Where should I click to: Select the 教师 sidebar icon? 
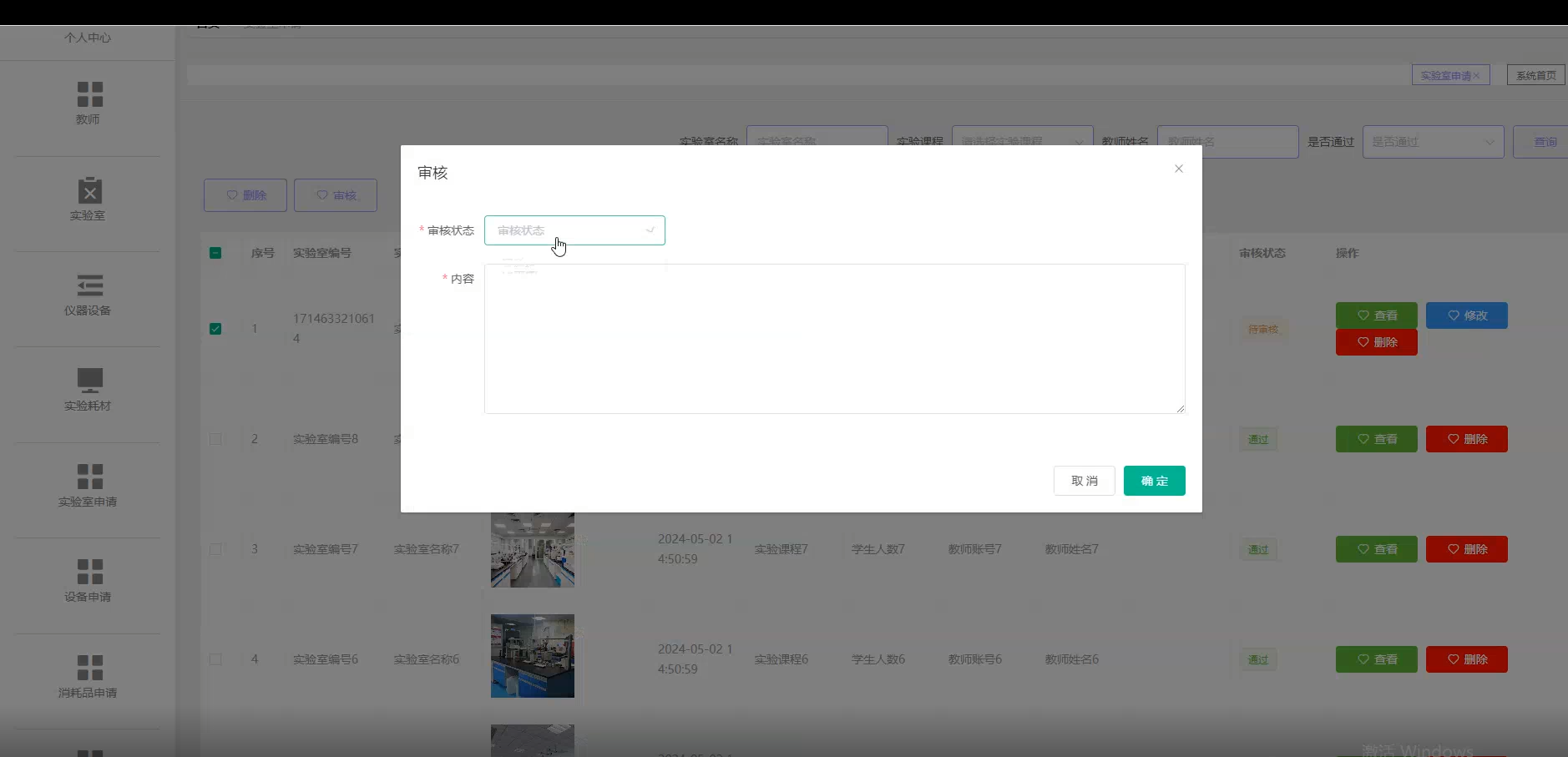89,104
